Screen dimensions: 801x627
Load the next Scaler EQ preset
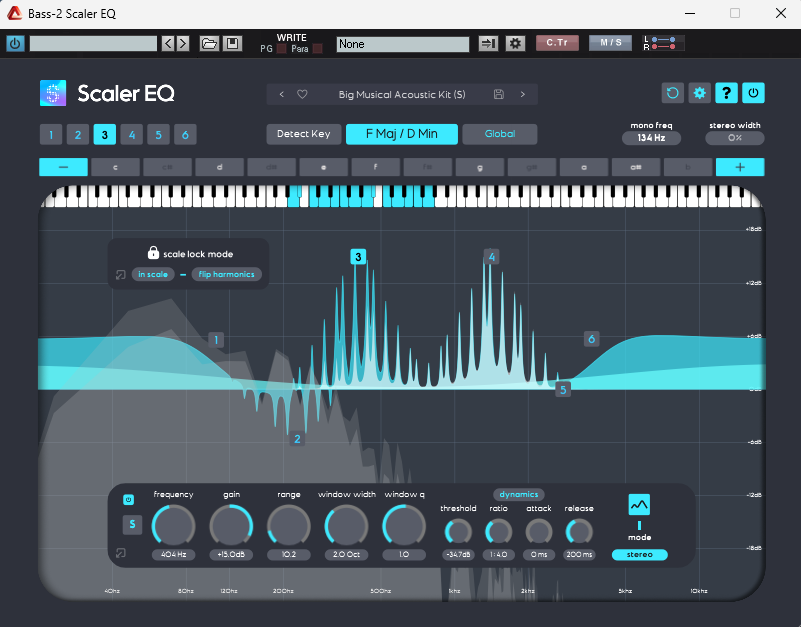pos(523,94)
